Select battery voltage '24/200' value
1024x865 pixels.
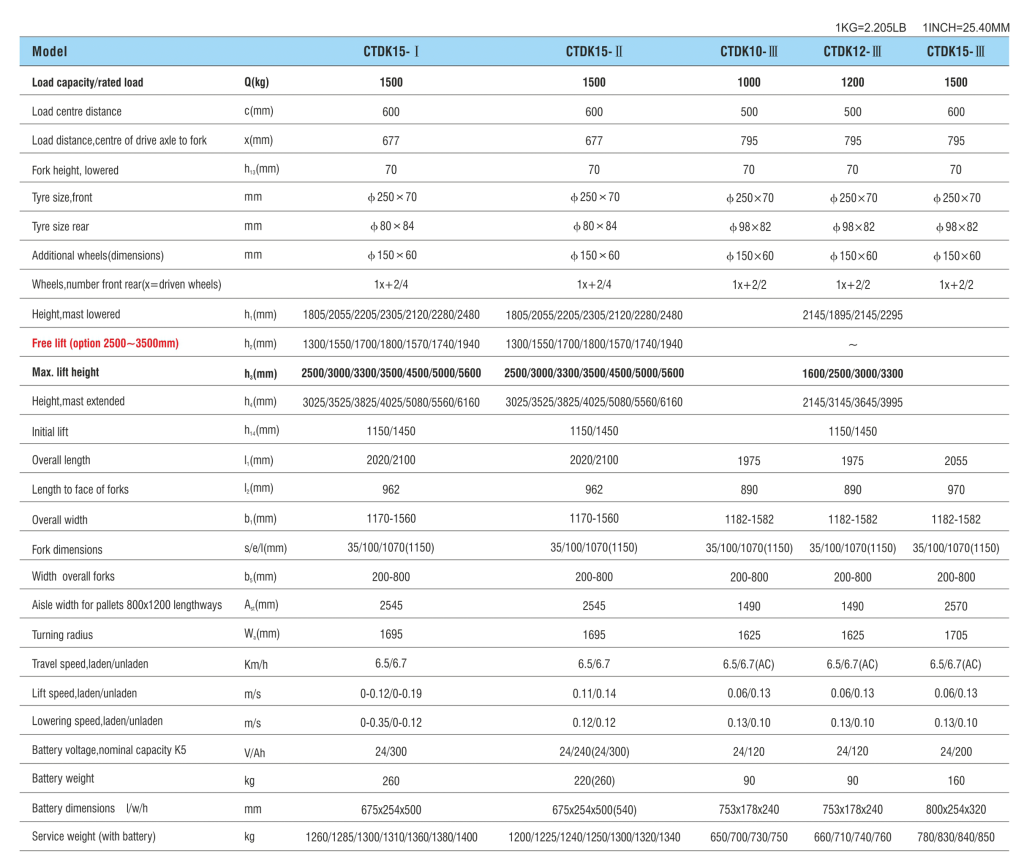tap(955, 752)
